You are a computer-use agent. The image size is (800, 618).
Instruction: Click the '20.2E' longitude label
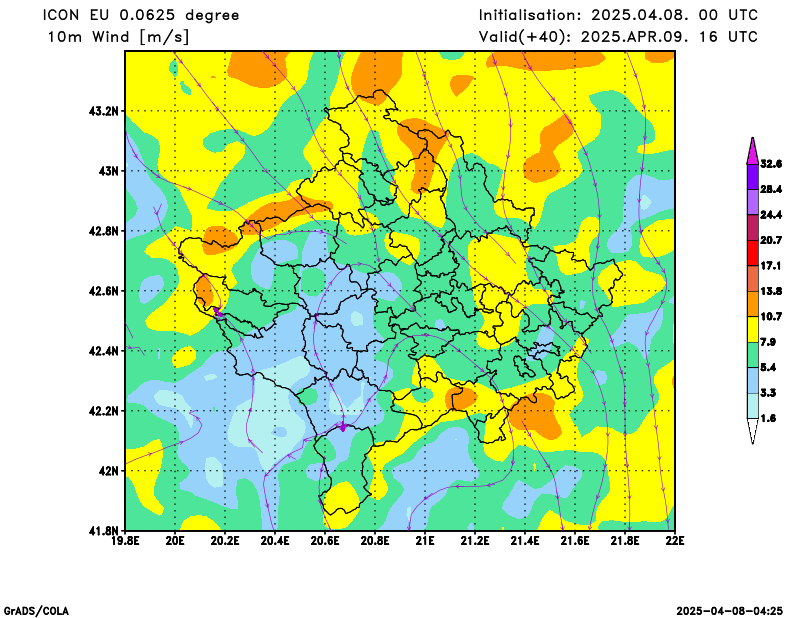point(225,541)
